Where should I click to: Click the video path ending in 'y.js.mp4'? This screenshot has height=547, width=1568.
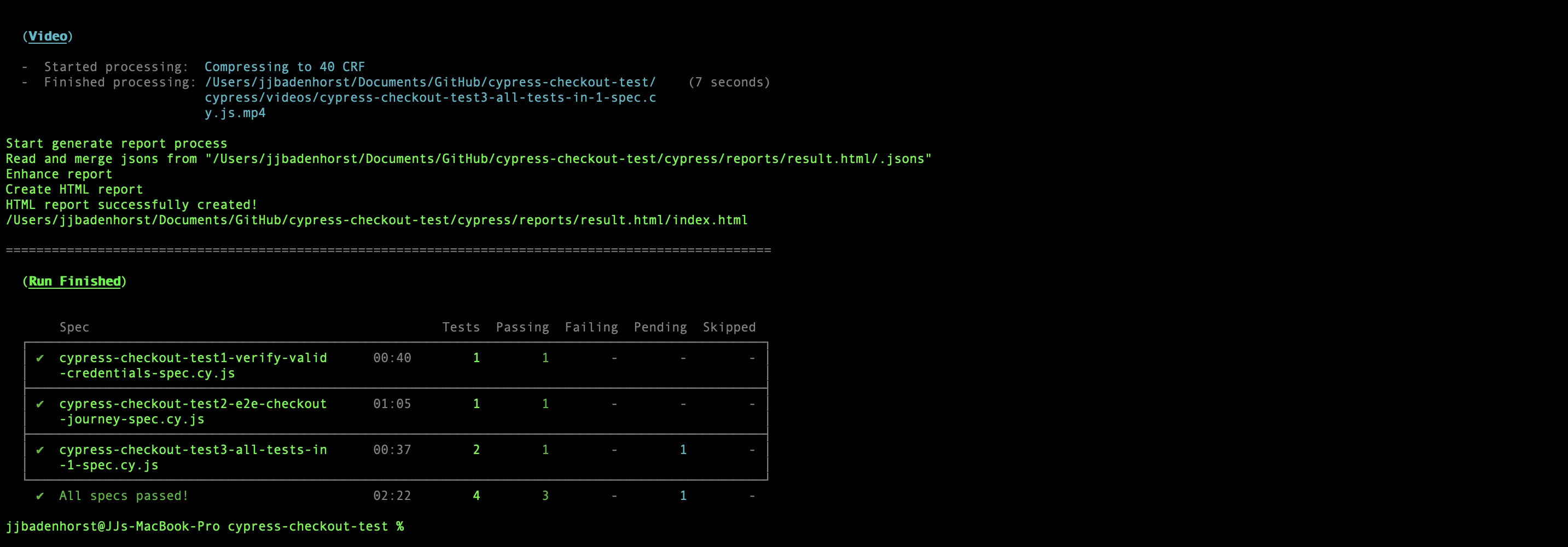pyautogui.click(x=429, y=97)
